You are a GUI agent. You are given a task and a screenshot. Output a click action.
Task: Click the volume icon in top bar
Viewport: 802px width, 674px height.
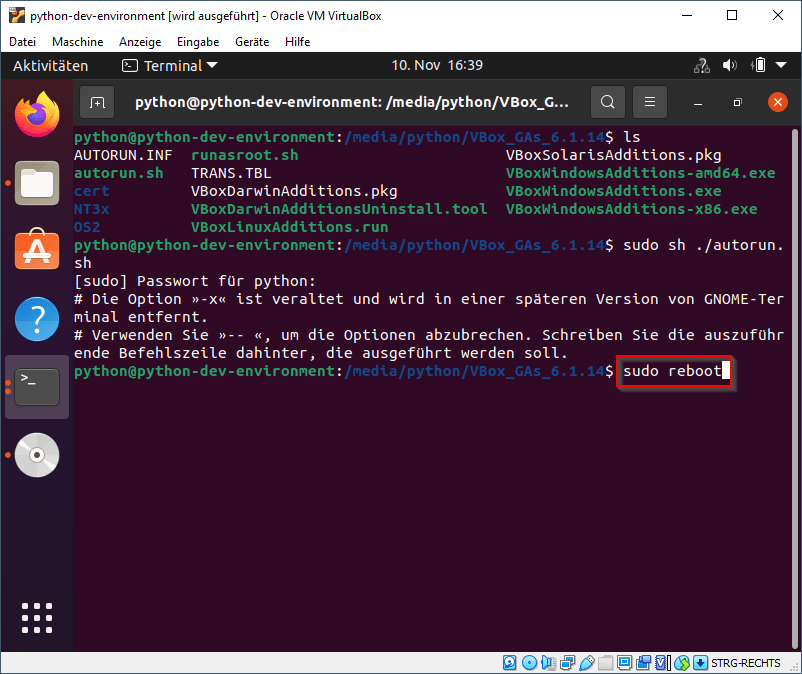click(730, 66)
